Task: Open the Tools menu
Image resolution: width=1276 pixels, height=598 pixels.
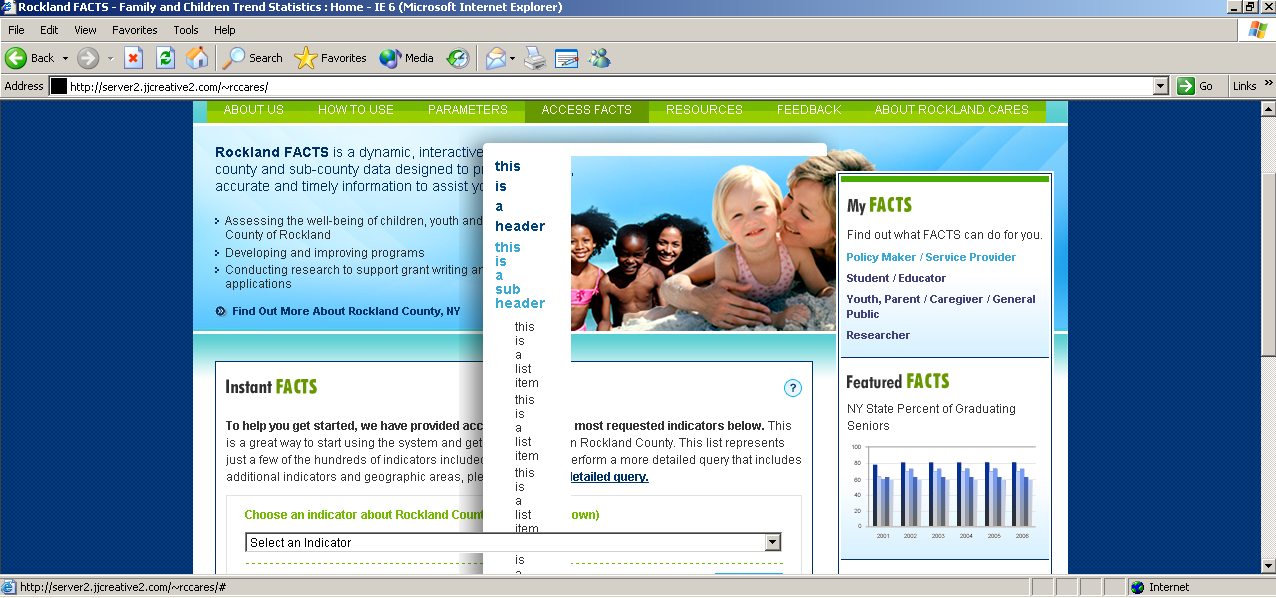Action: [186, 30]
